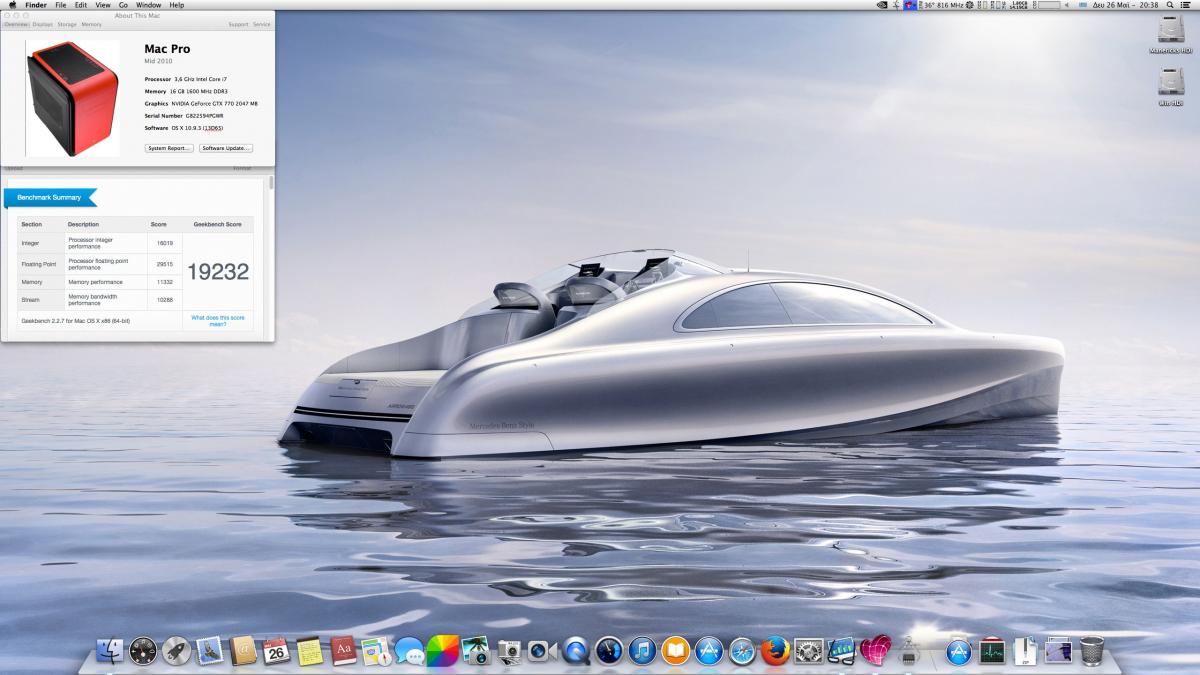Open Finder from the Dock
Screen dimensions: 1200x675
[x=110, y=651]
